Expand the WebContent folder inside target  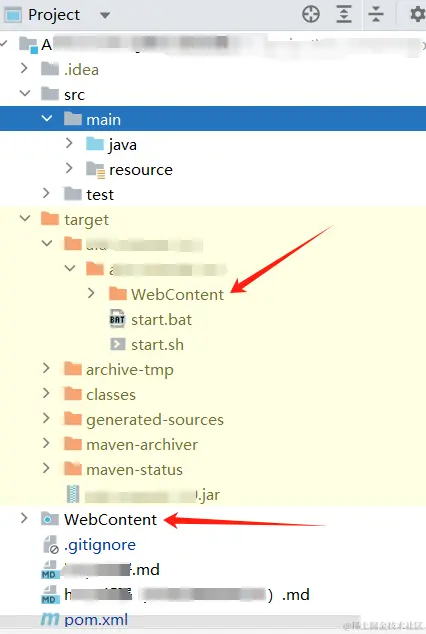tap(91, 293)
